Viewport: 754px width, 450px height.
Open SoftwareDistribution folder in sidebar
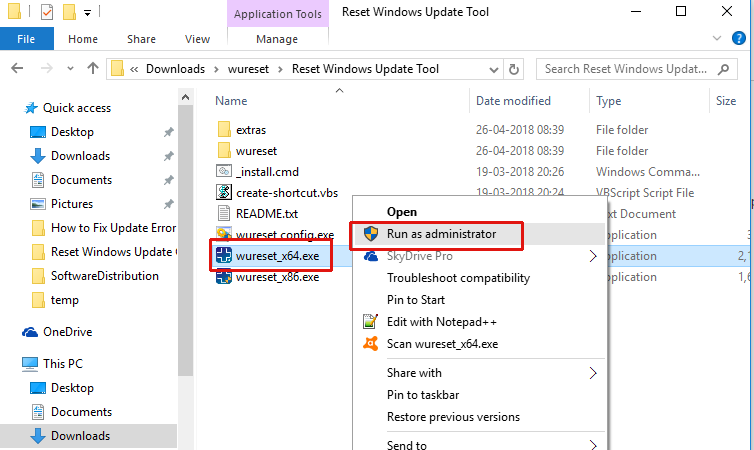[104, 276]
